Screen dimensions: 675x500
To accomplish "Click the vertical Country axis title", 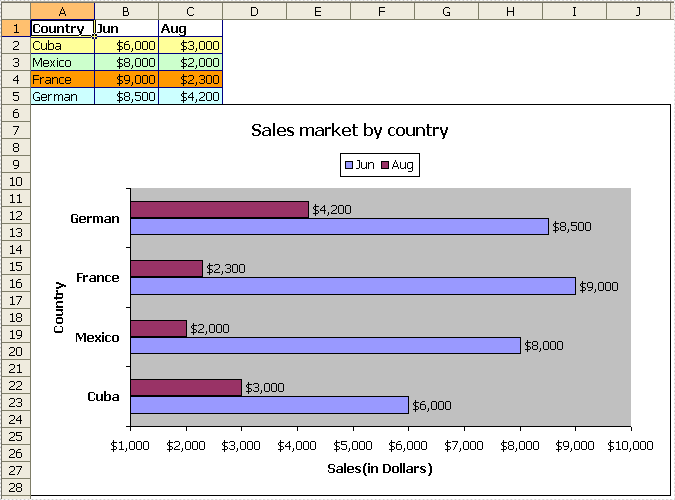I will (x=59, y=307).
